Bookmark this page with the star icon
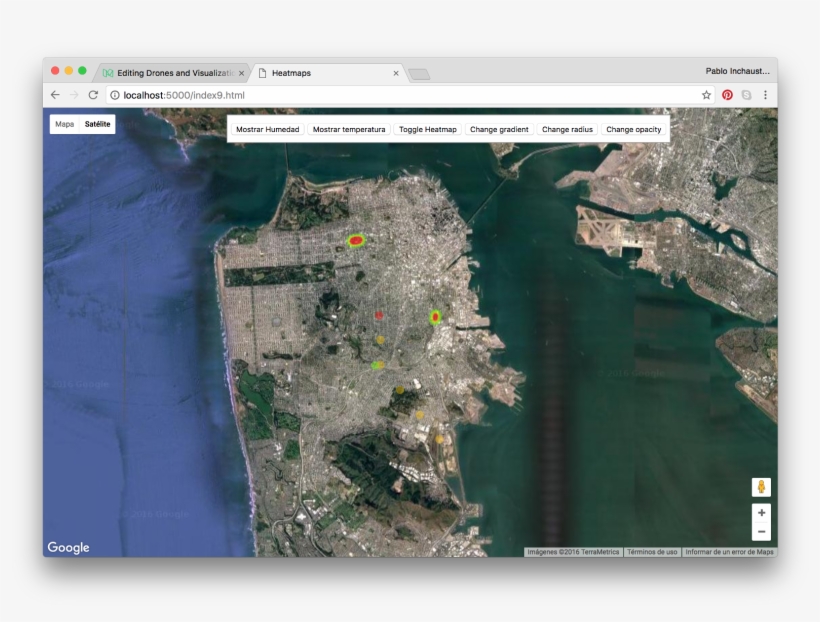The height and width of the screenshot is (622, 820). coord(706,95)
